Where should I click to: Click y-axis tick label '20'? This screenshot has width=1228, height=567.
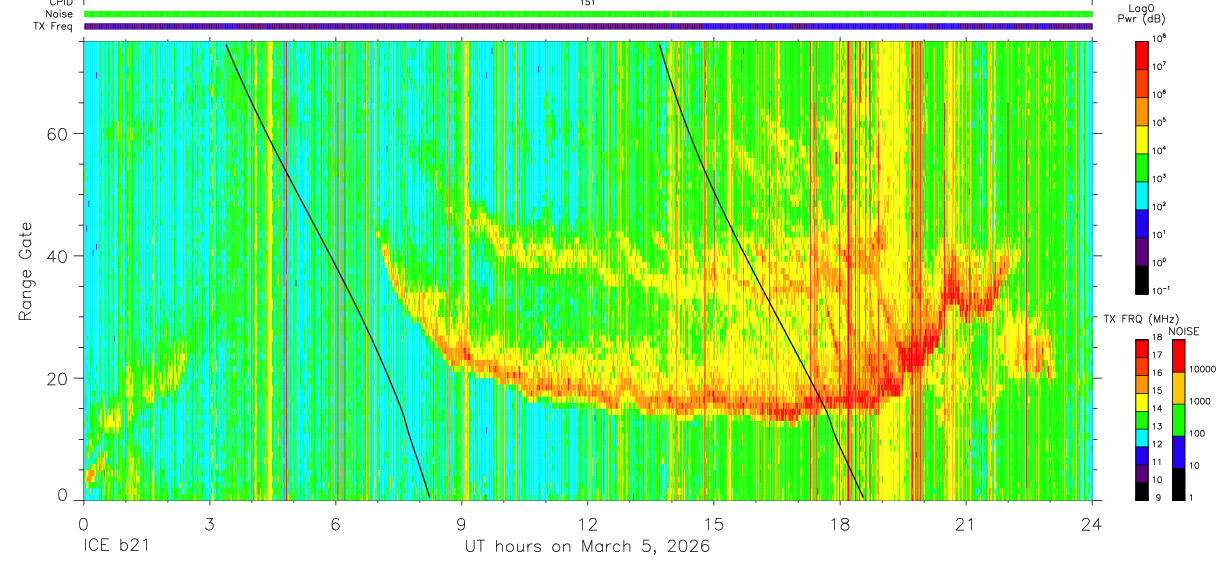click(x=58, y=378)
